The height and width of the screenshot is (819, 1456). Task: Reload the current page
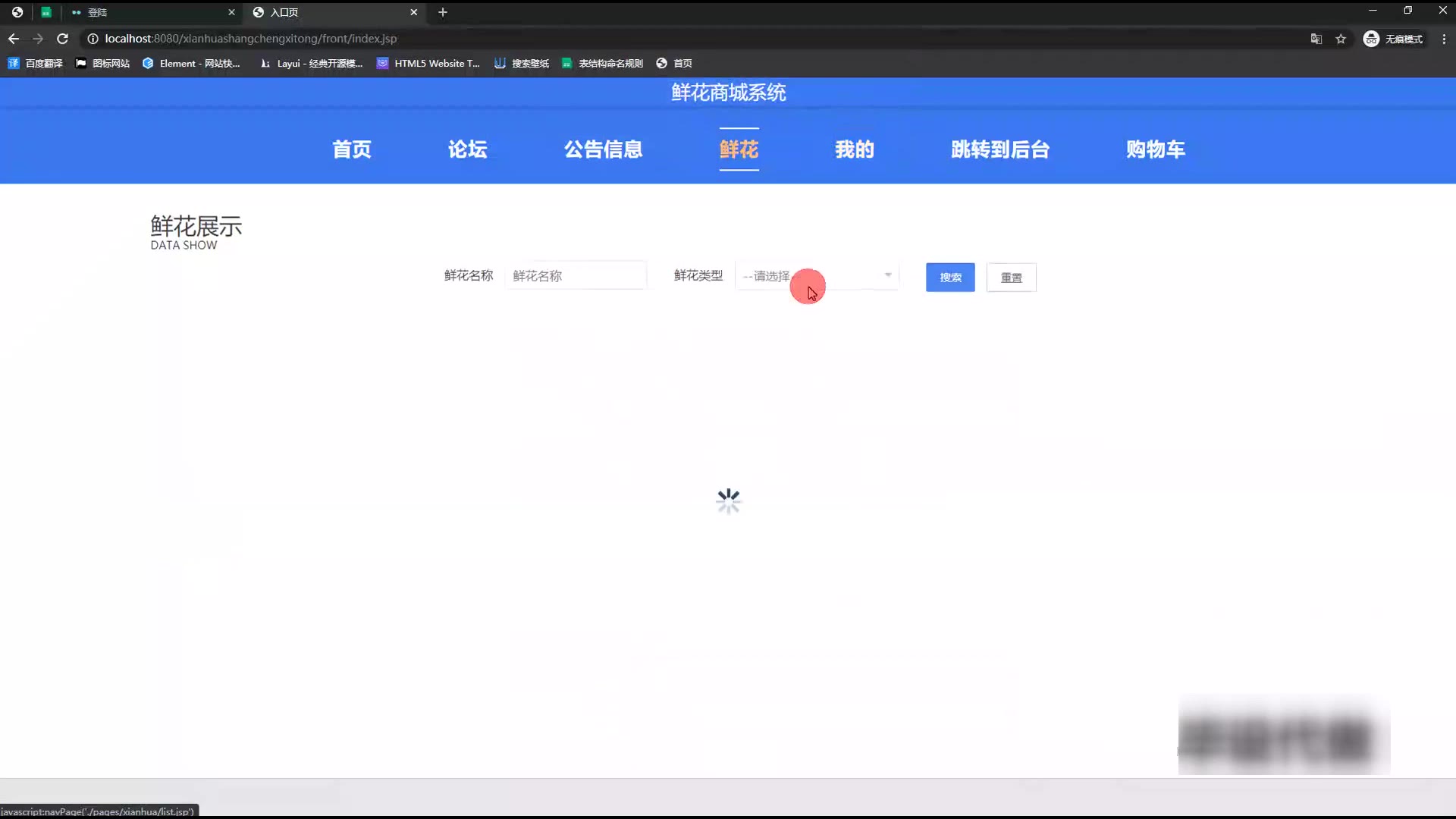point(63,39)
